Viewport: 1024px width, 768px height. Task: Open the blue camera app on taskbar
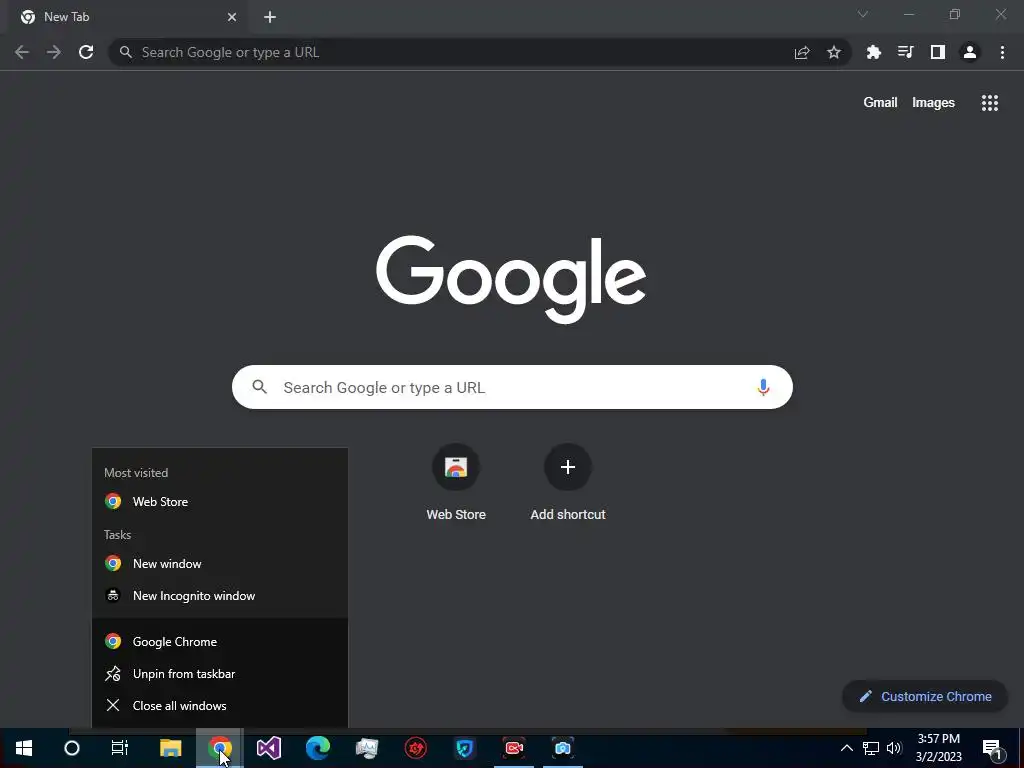tap(562, 748)
